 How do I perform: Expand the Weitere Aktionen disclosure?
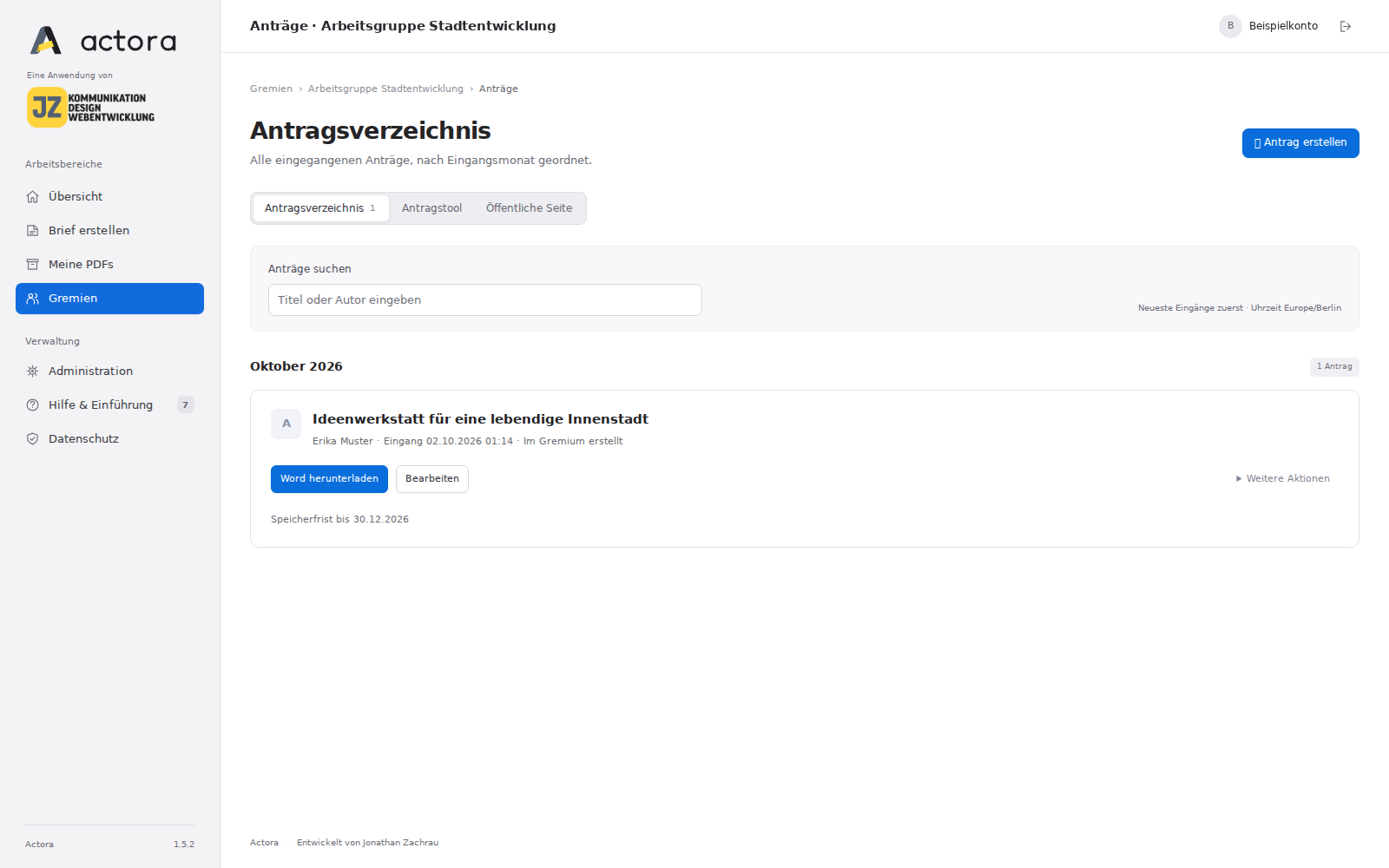point(1283,479)
